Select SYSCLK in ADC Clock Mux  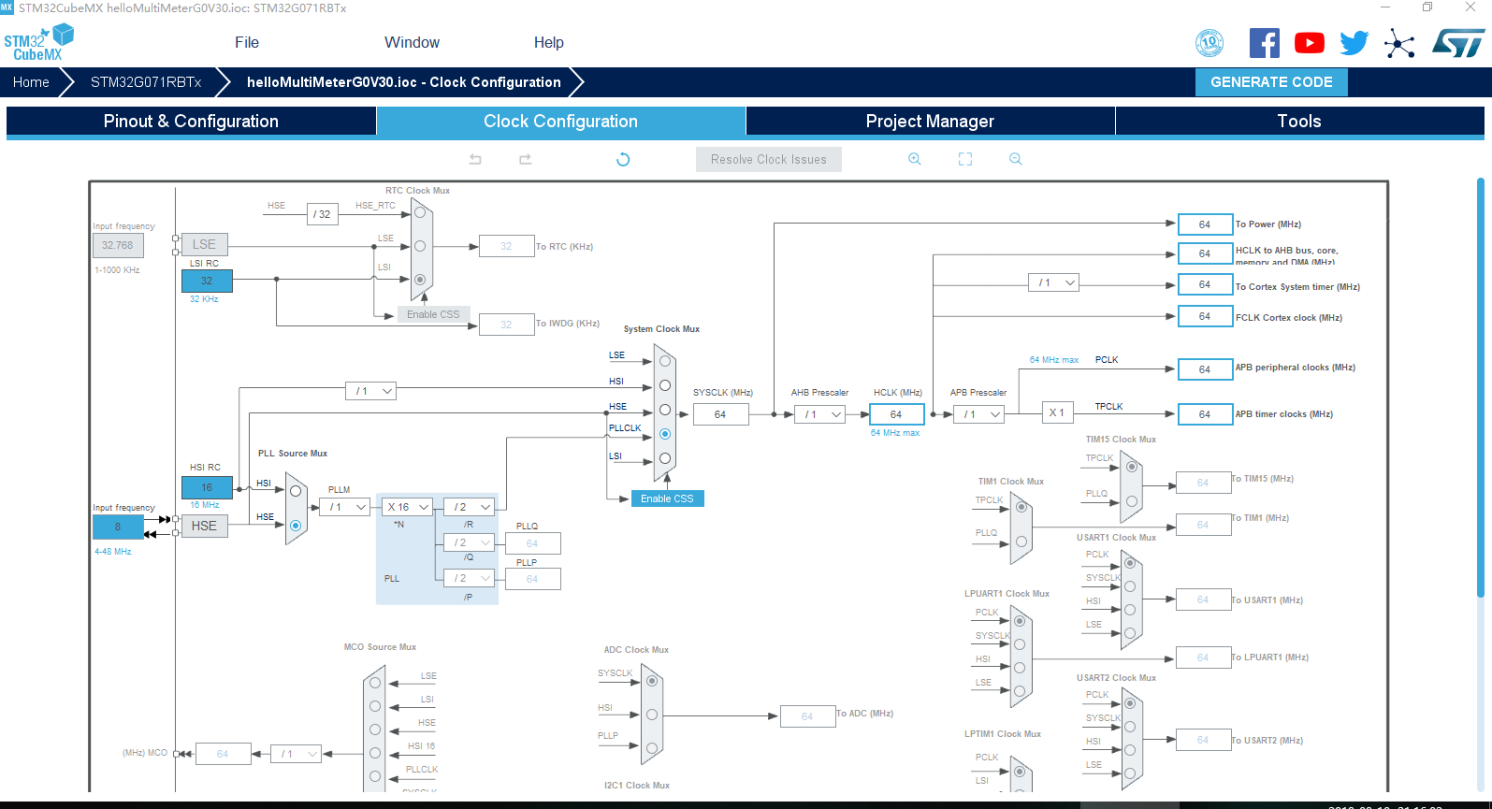click(651, 681)
